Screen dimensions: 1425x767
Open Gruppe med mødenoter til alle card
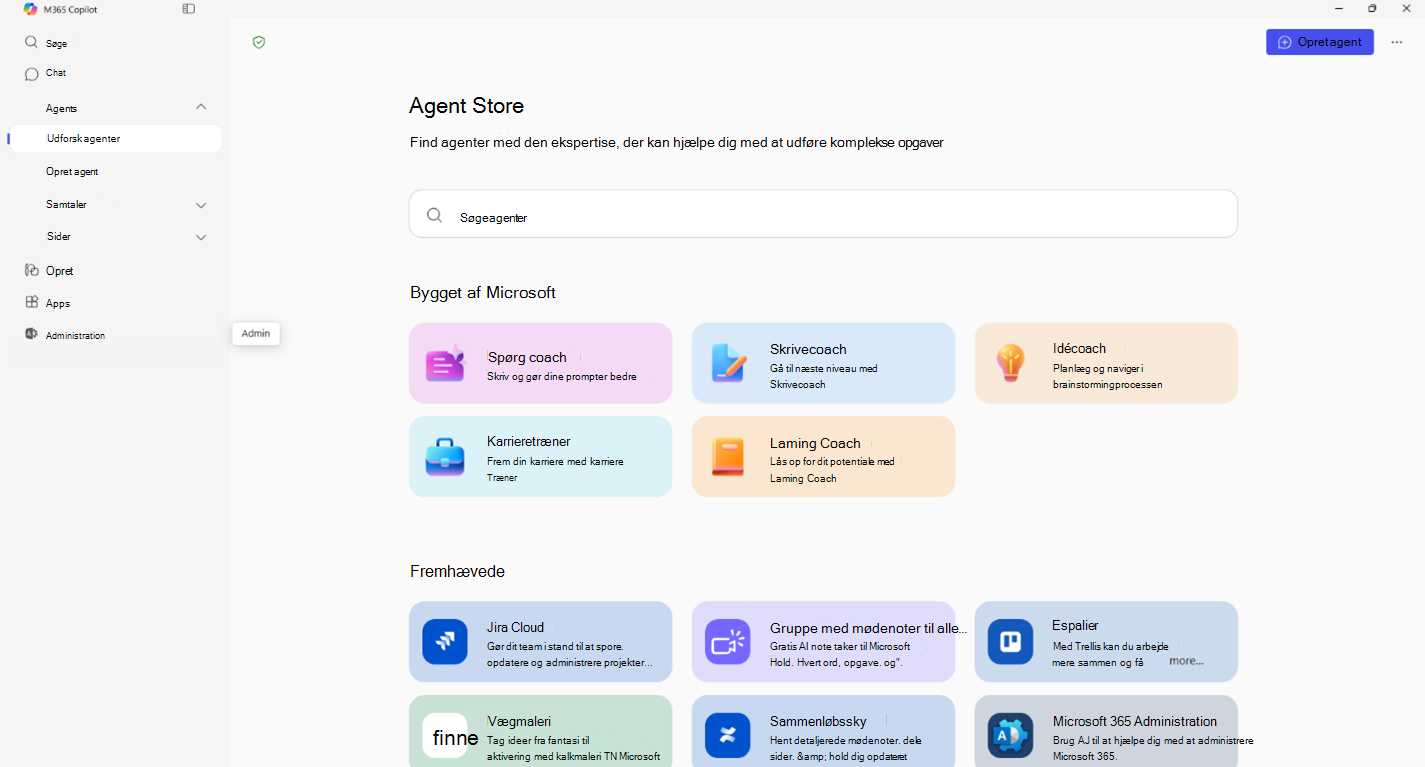[823, 642]
